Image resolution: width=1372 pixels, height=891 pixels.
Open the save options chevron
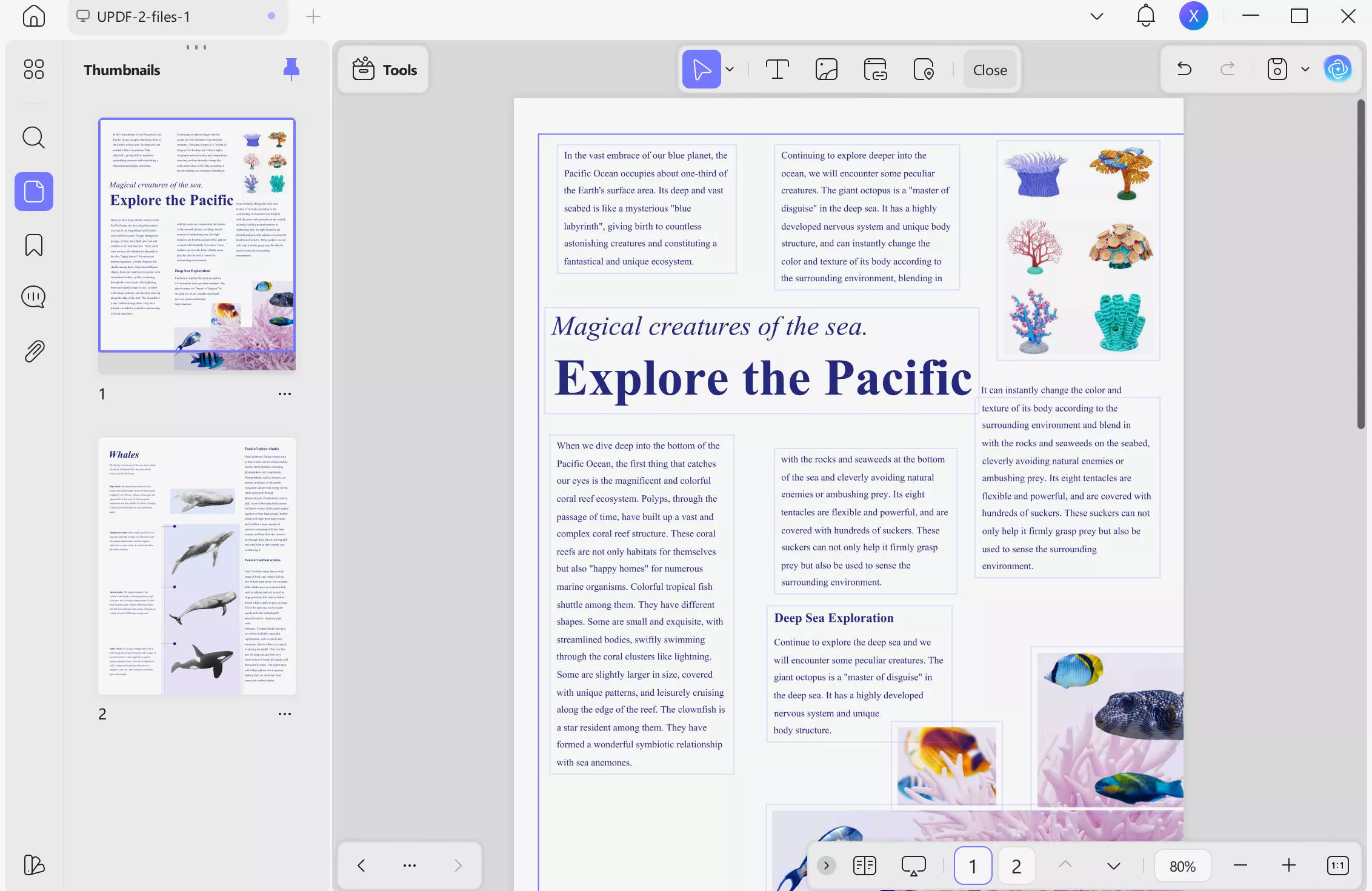(x=1304, y=68)
